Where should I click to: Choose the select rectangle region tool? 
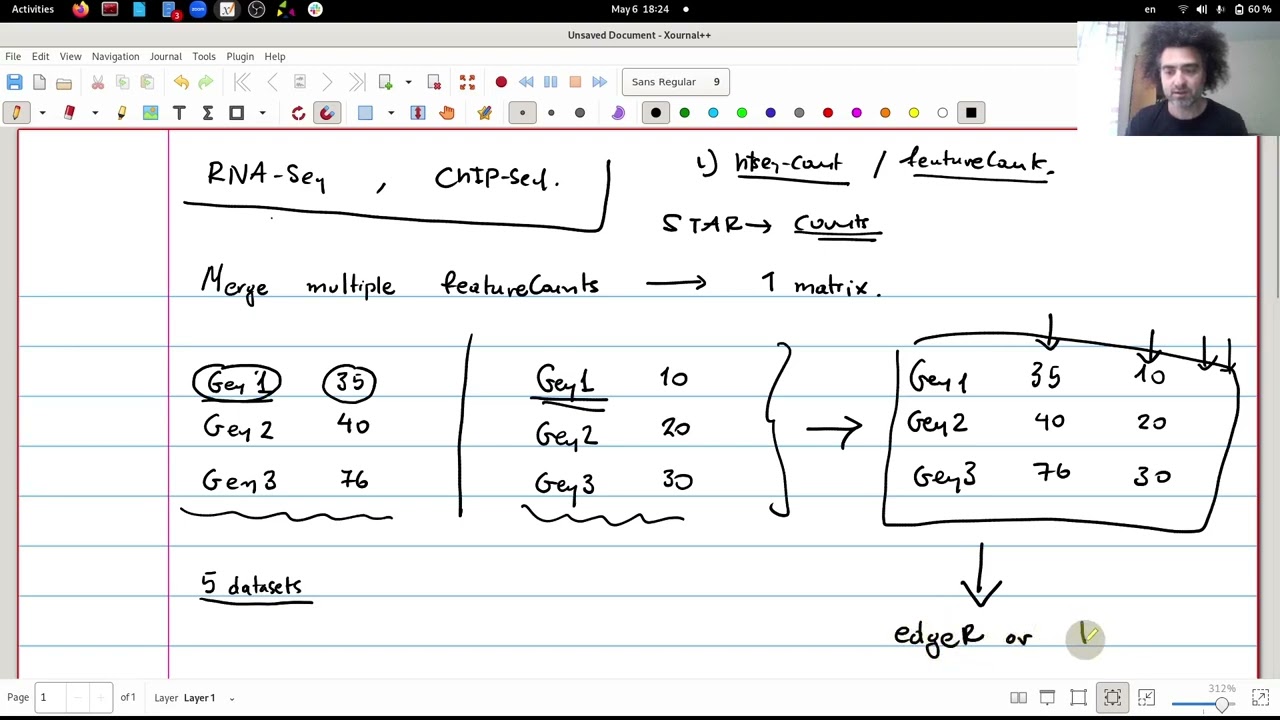(x=365, y=113)
